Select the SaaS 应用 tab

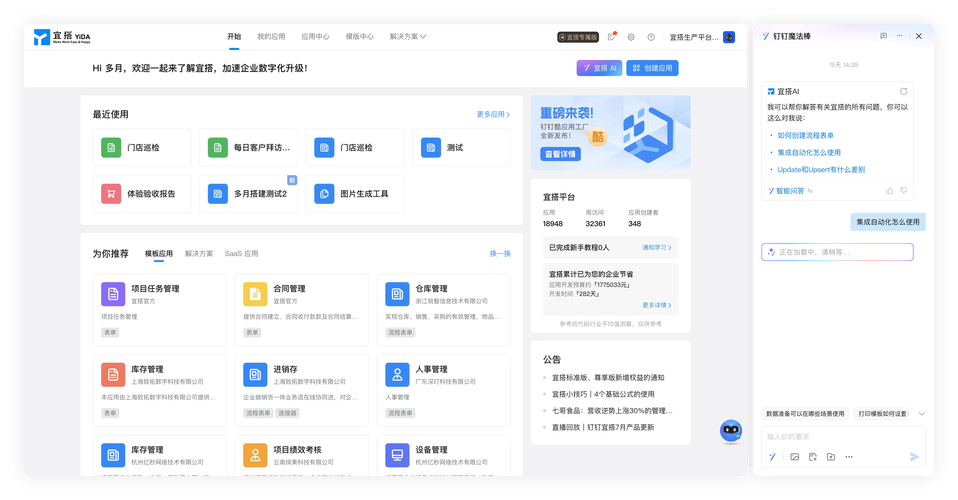(x=241, y=254)
